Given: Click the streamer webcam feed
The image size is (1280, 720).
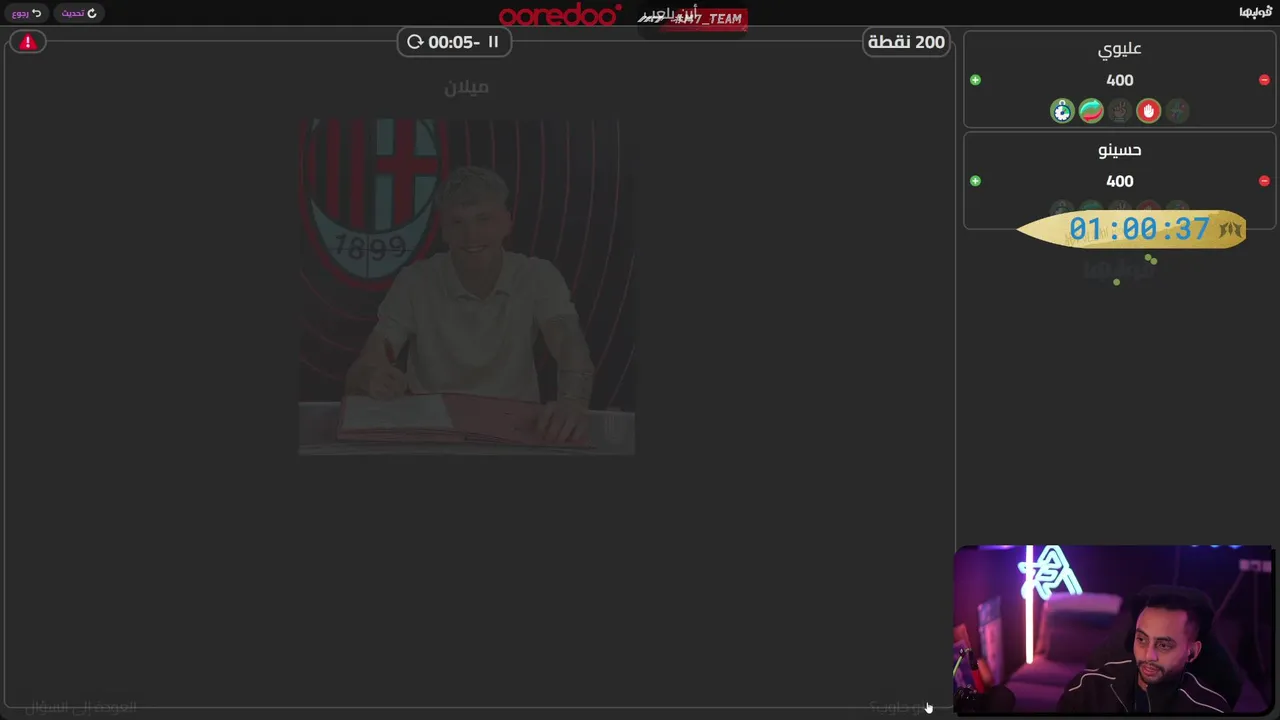Looking at the screenshot, I should click(x=1113, y=630).
